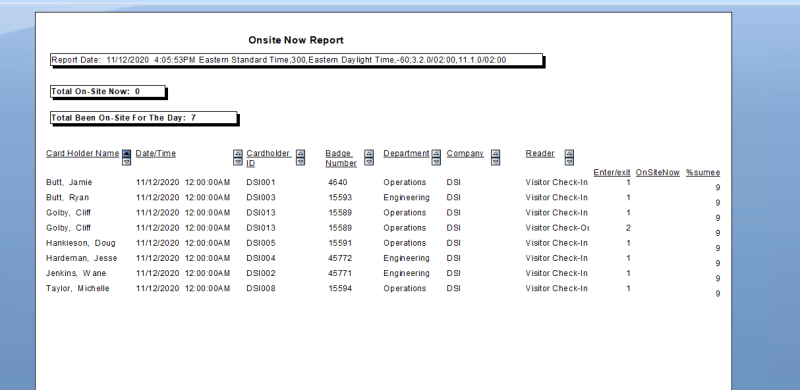Select the name Butt, Jamie
This screenshot has height=390, width=800.
(x=69, y=182)
